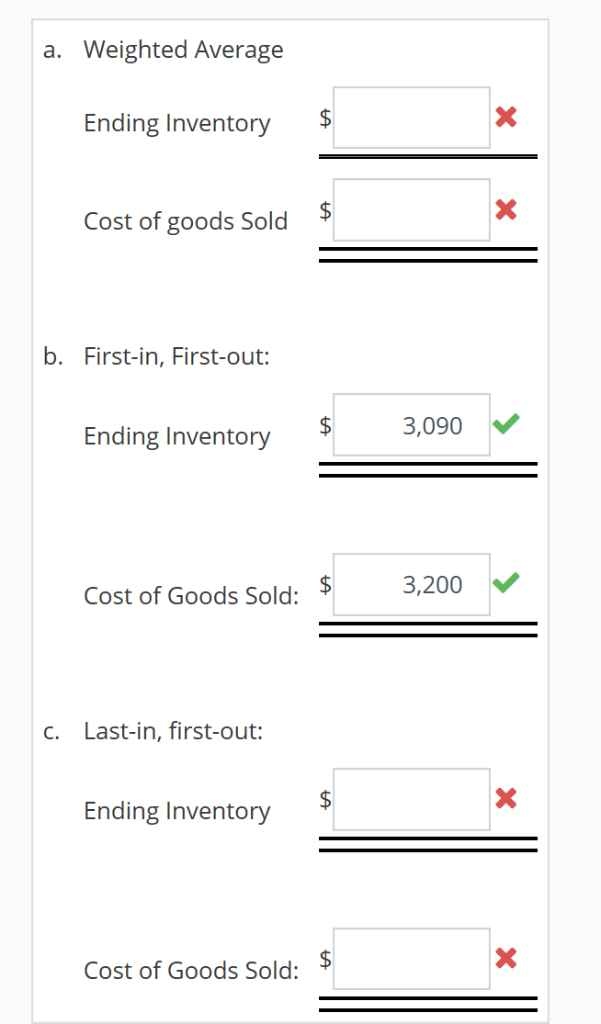The width and height of the screenshot is (601, 1024).
Task: Click the field showing 3,090
Action: pyautogui.click(x=411, y=424)
